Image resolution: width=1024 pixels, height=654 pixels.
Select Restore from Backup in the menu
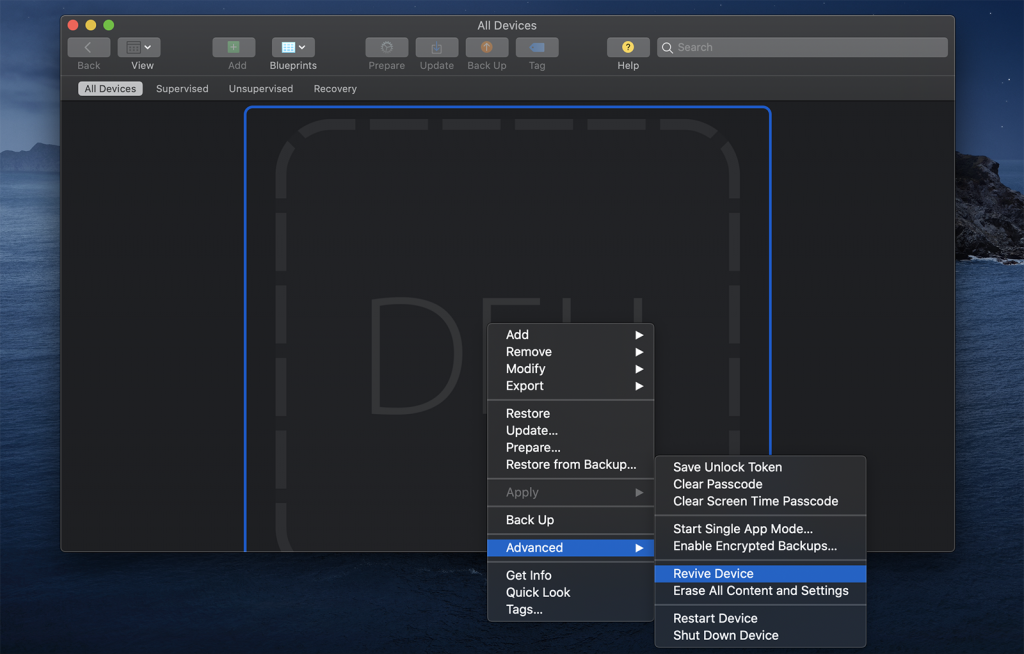(571, 464)
